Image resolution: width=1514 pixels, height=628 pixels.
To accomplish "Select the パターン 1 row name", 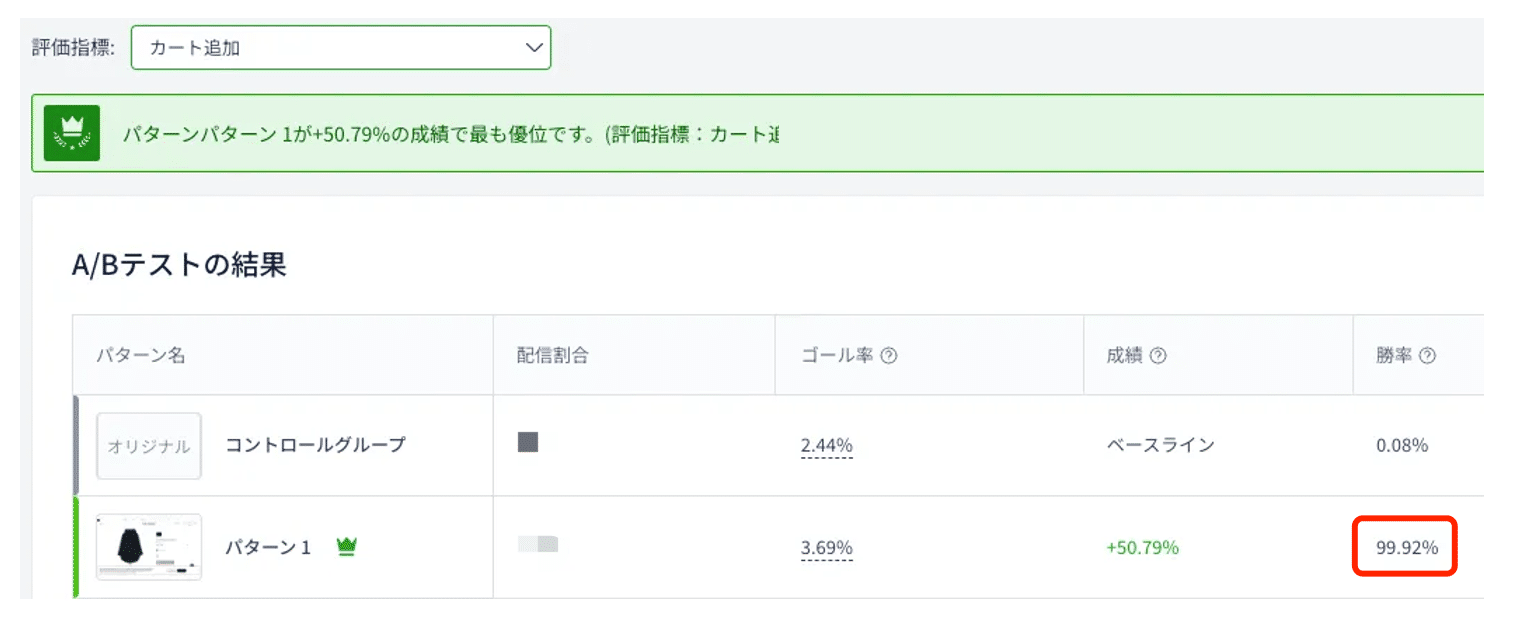I will click(x=268, y=547).
